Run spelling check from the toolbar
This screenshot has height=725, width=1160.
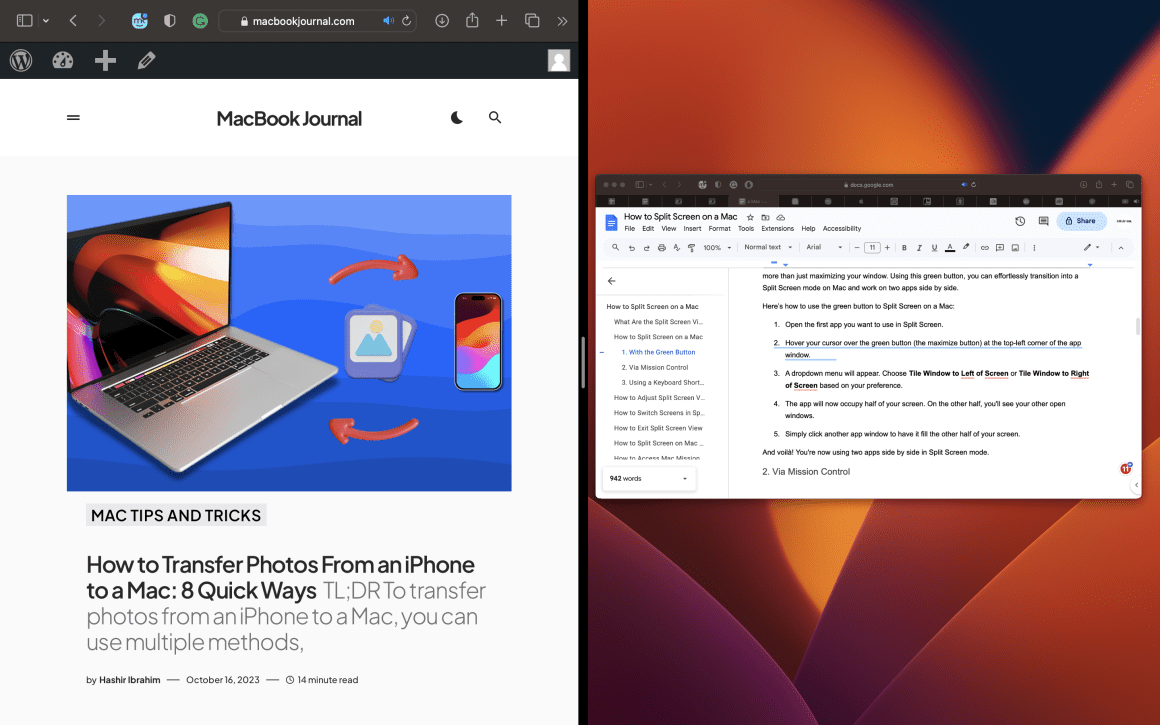pyautogui.click(x=674, y=247)
